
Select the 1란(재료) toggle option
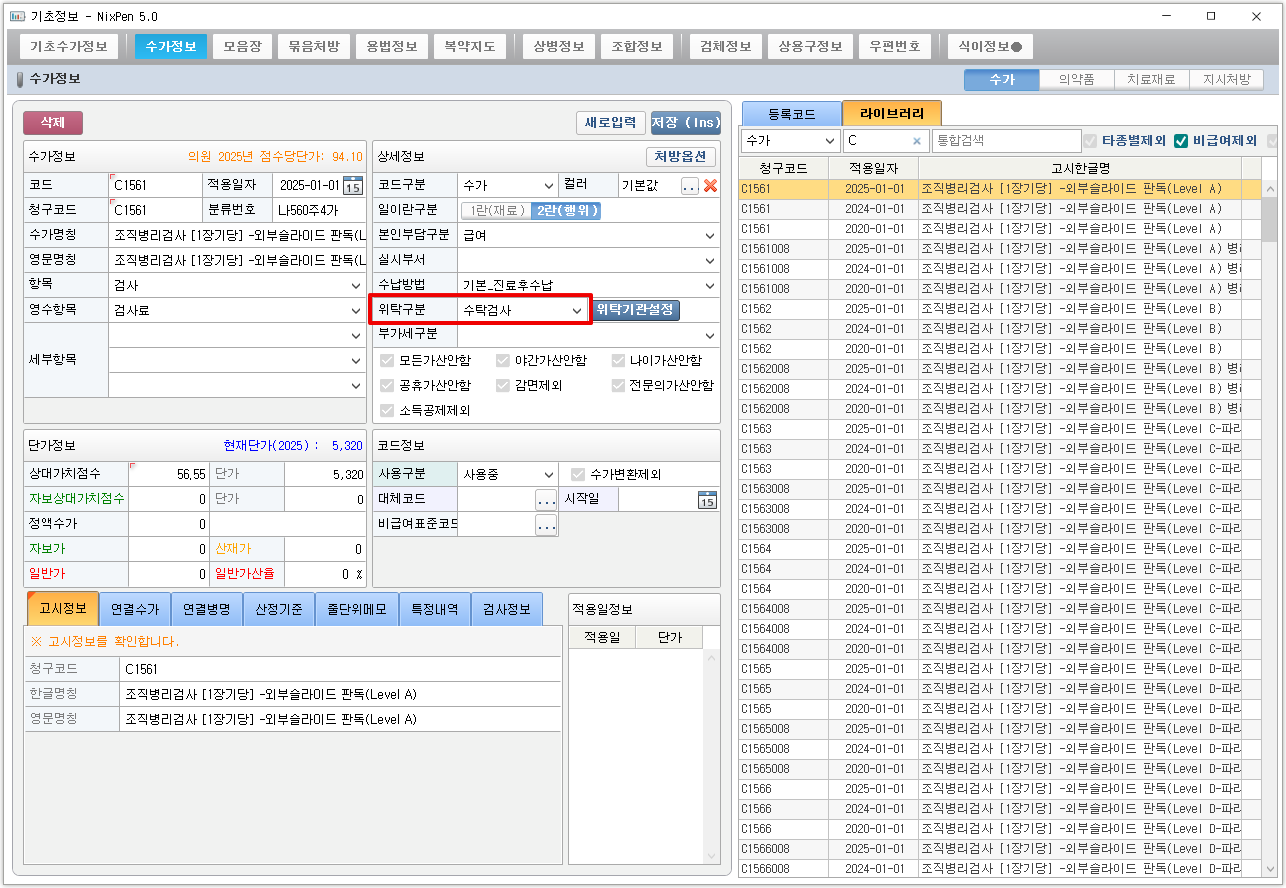coord(494,210)
